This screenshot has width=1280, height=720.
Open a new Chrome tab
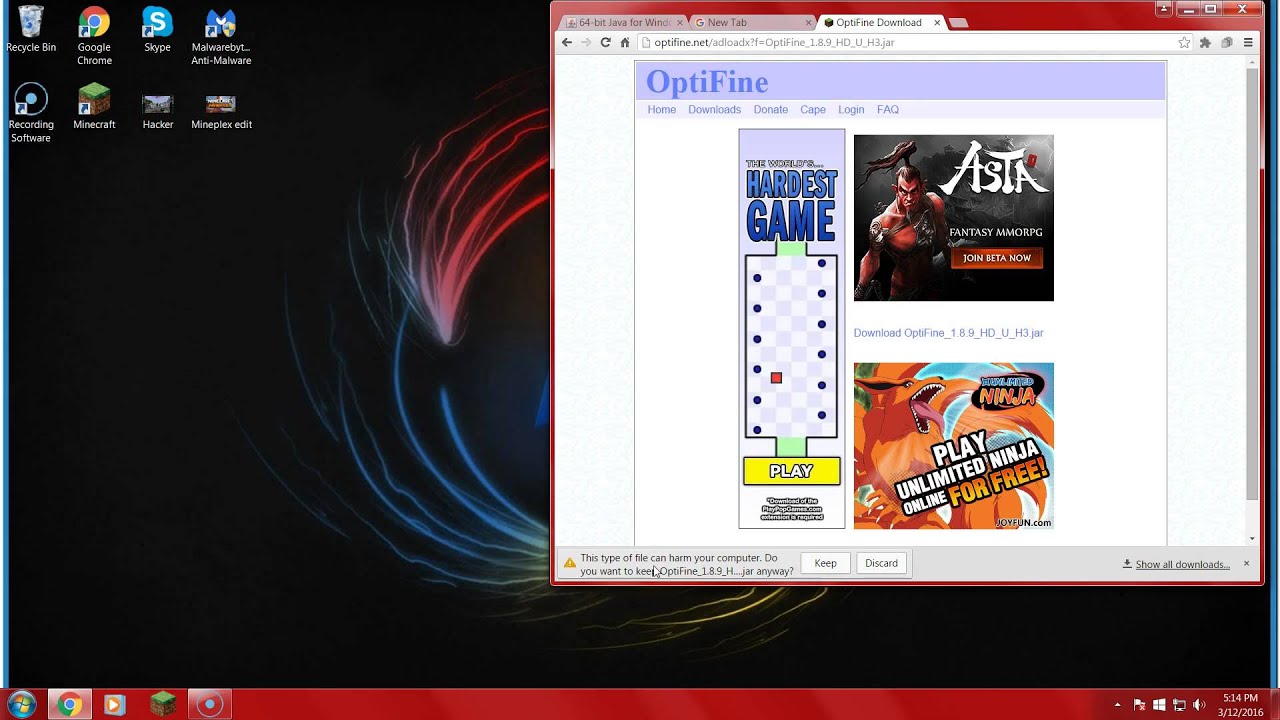click(958, 22)
